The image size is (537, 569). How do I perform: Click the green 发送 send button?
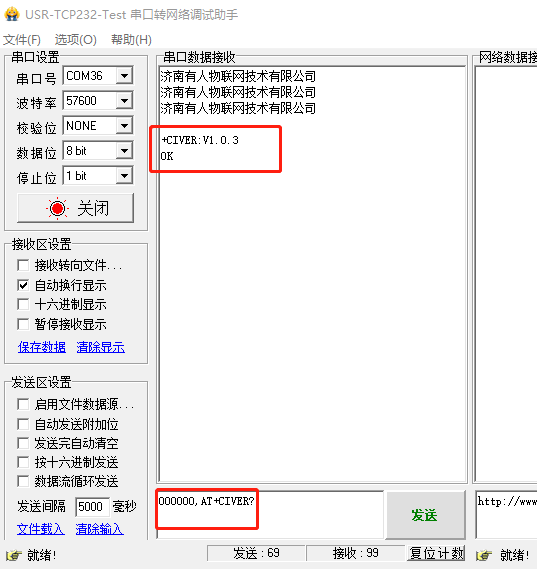pyautogui.click(x=425, y=515)
